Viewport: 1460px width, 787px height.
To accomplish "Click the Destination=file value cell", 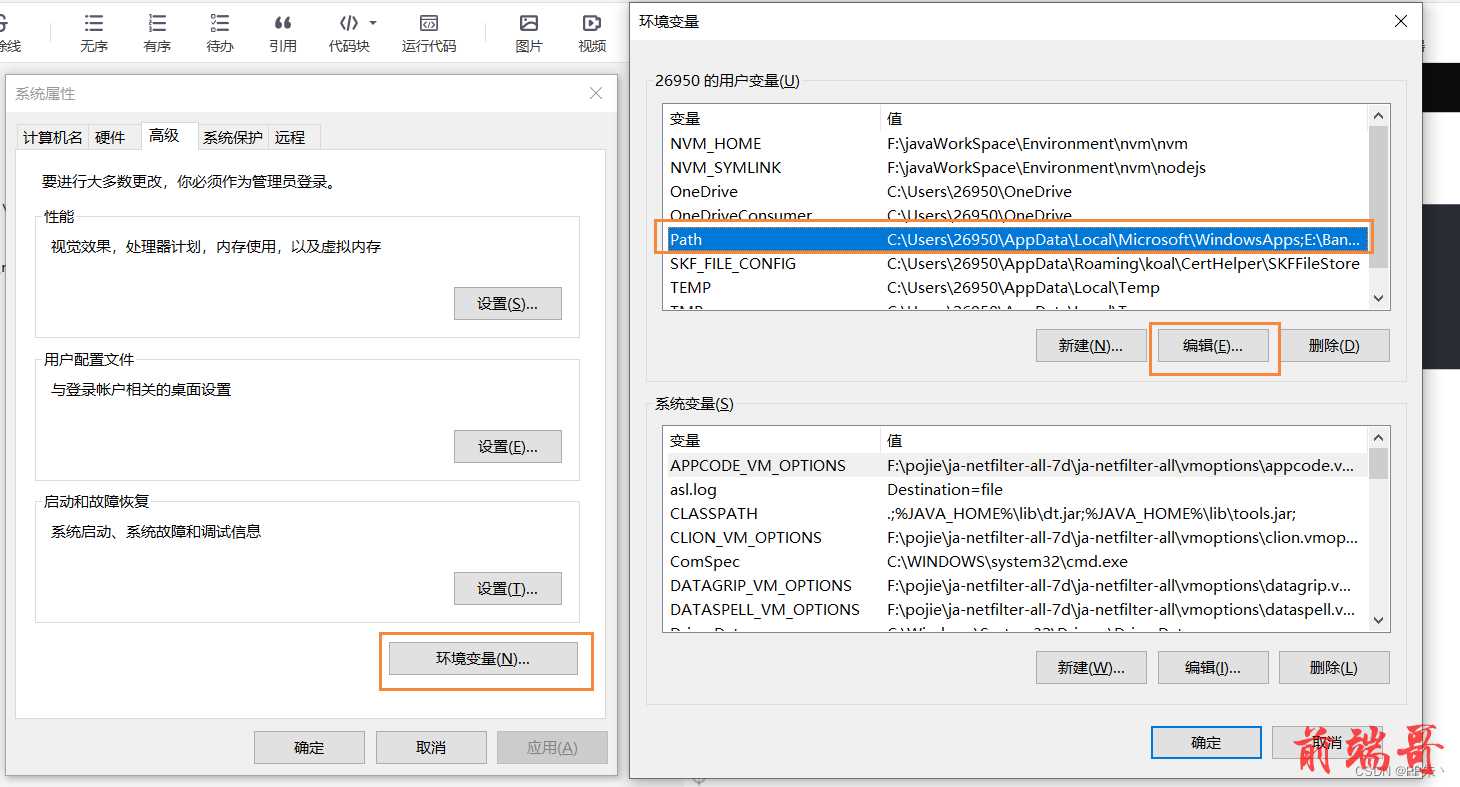I will 945,489.
